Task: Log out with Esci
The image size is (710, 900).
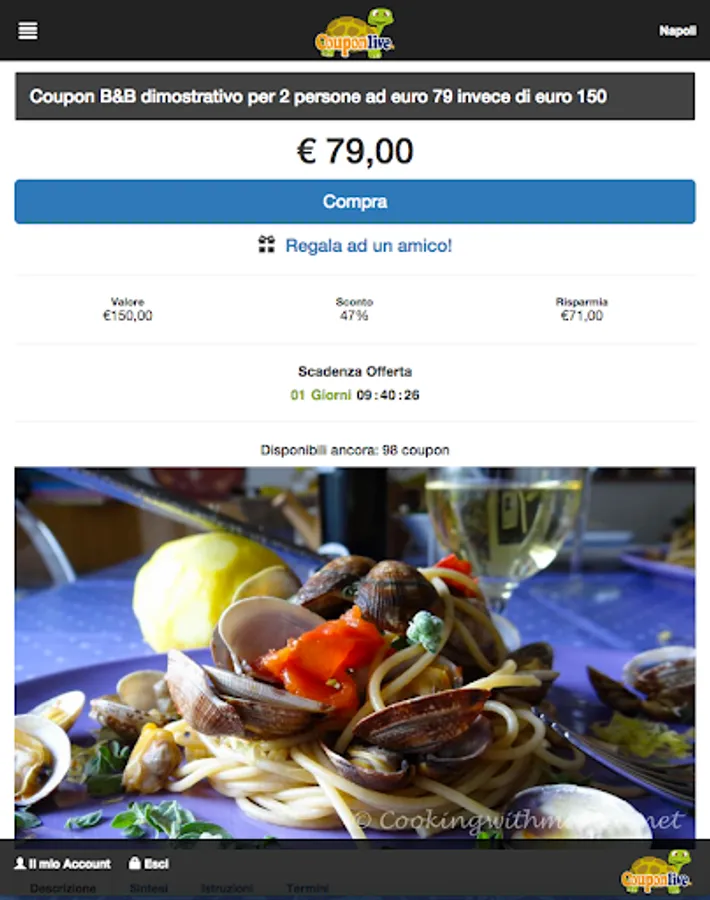Action: pyautogui.click(x=156, y=863)
